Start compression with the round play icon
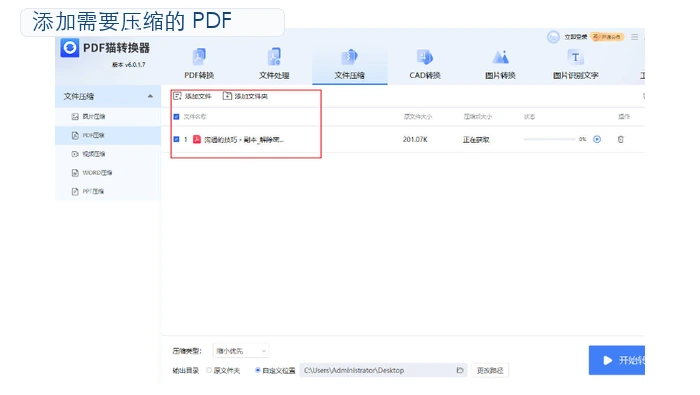 597,139
